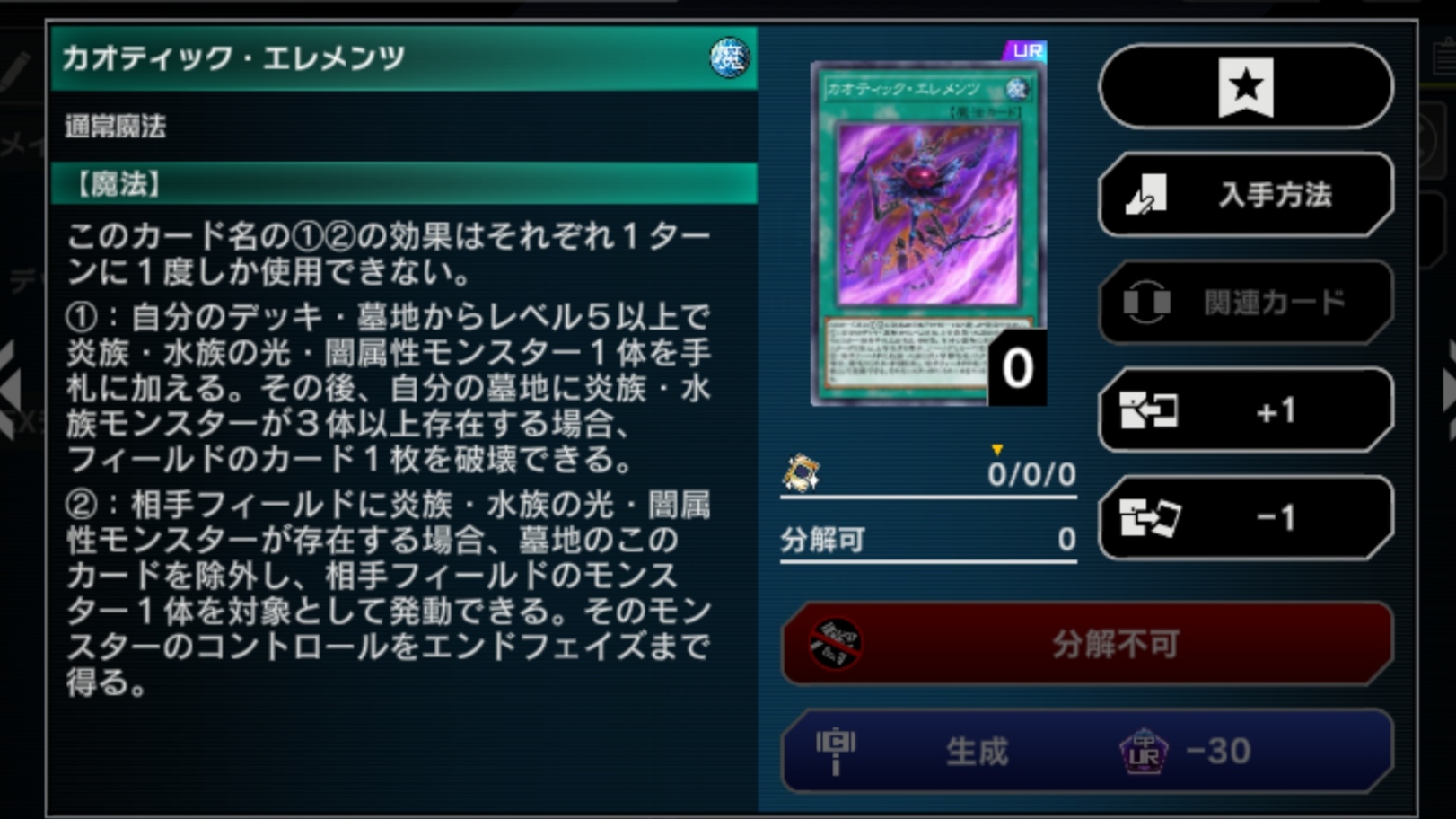
Task: Open 入手方法 (how to obtain) button
Action: [x=1246, y=194]
